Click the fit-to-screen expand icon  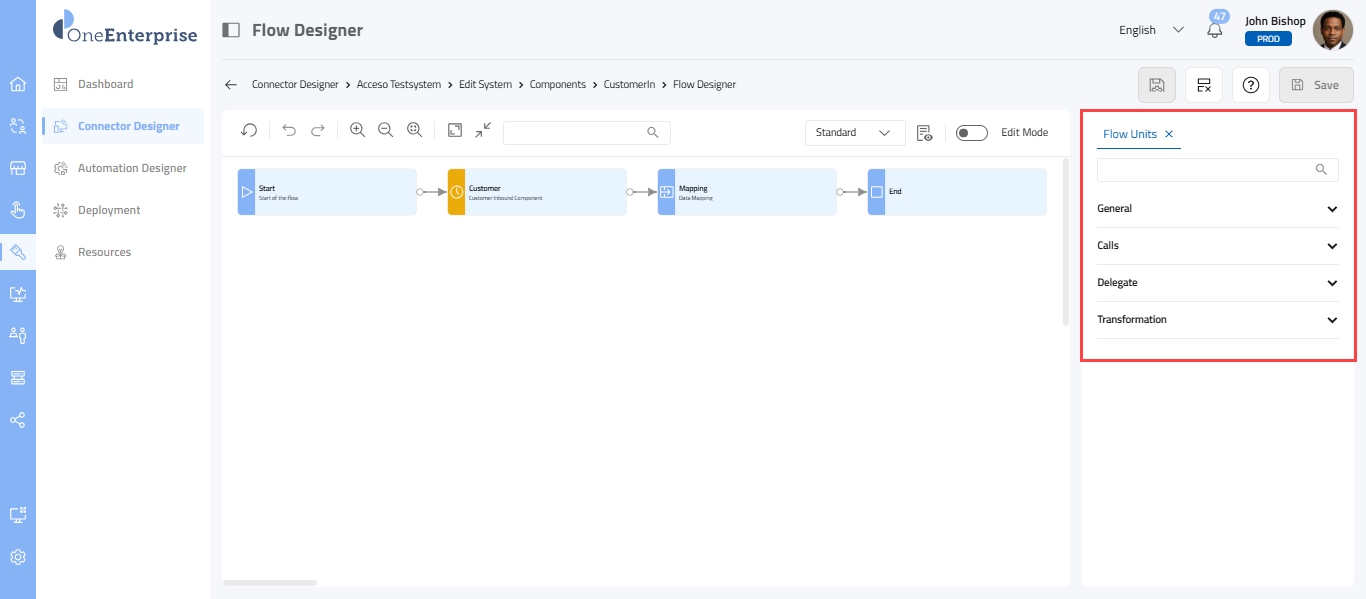pos(455,131)
